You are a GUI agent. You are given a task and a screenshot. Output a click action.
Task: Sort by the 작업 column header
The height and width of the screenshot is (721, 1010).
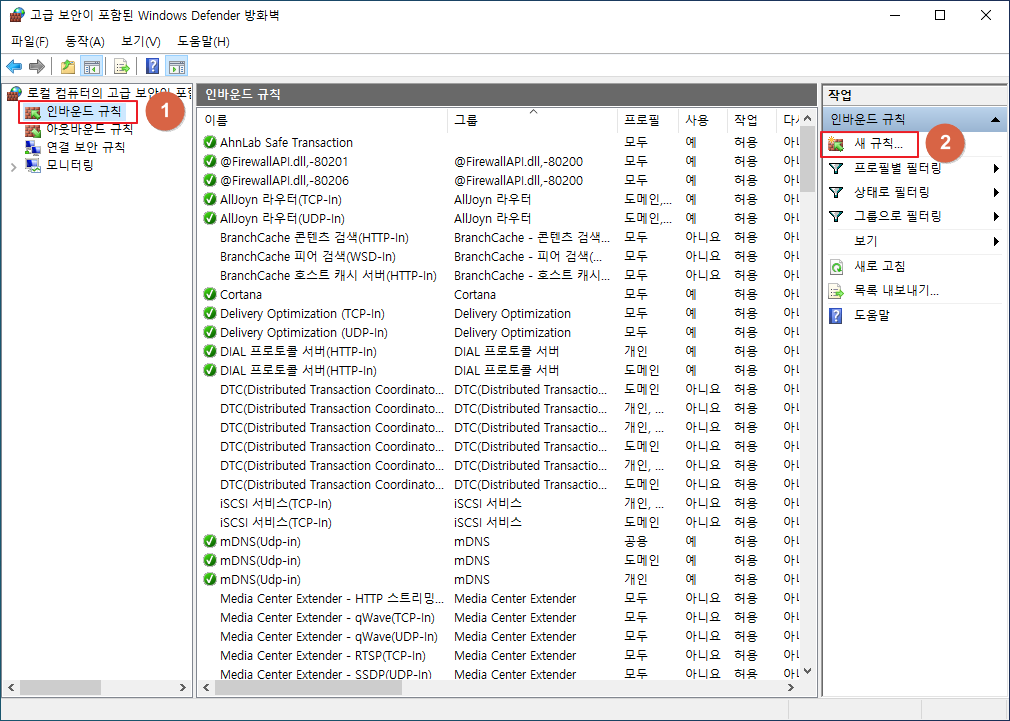[x=752, y=120]
